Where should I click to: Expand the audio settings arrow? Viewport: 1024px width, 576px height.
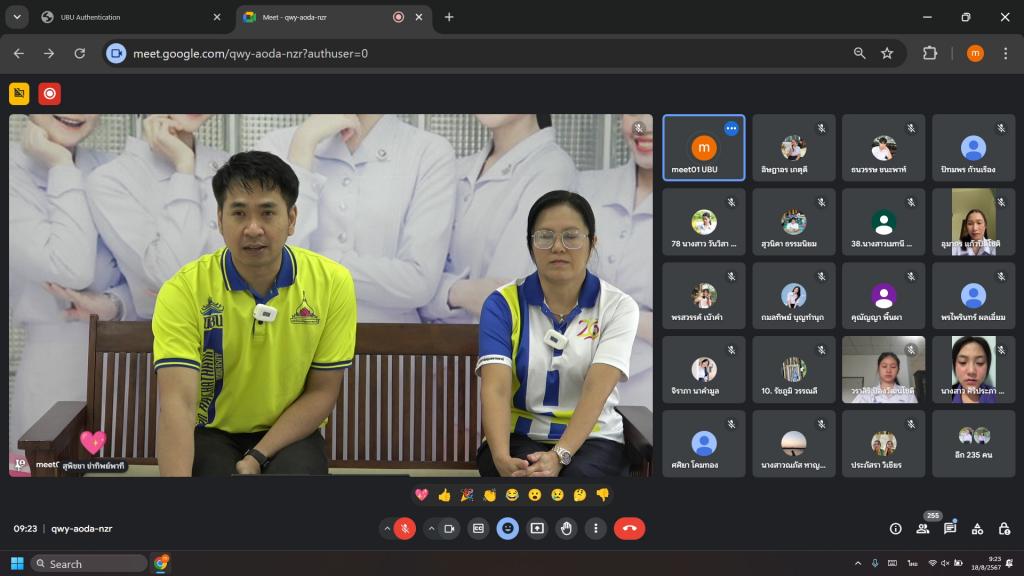tap(387, 528)
